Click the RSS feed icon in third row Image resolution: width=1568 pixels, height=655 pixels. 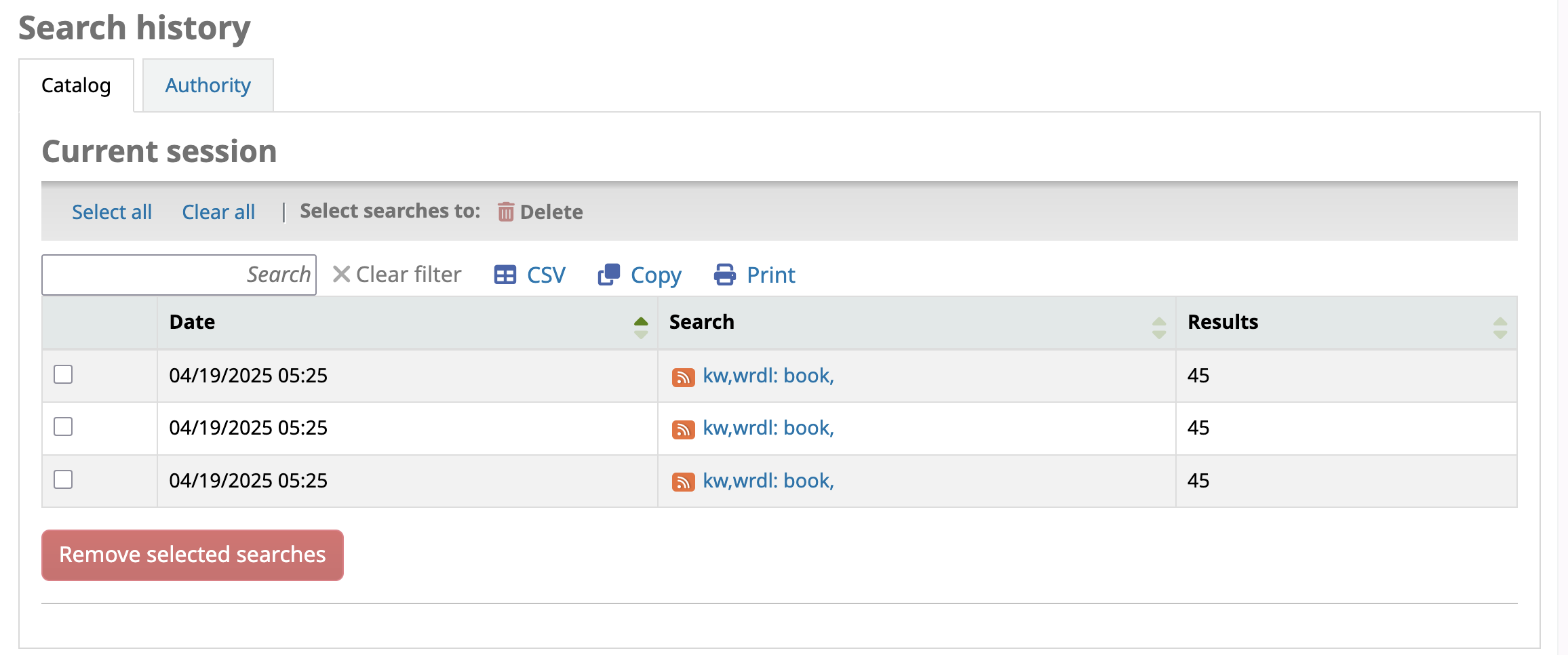pyautogui.click(x=682, y=482)
